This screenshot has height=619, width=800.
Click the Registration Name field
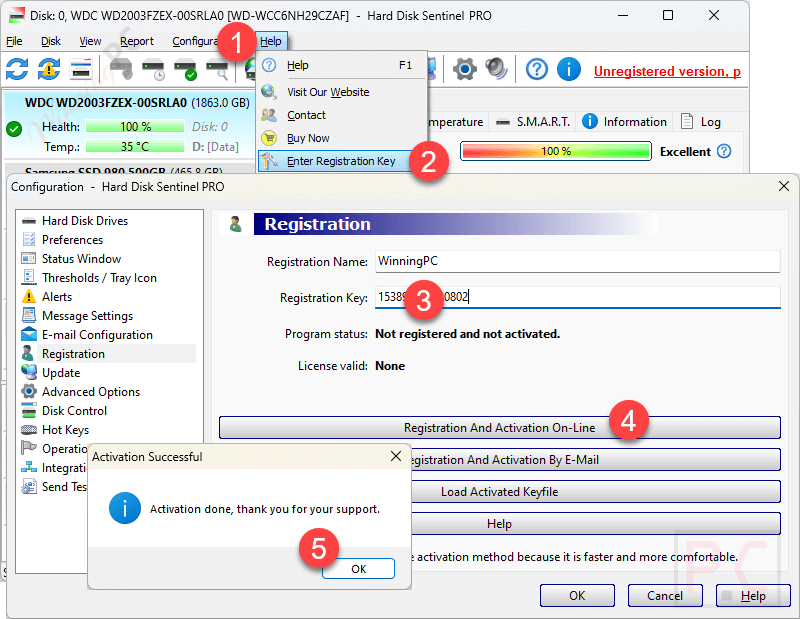click(x=578, y=261)
